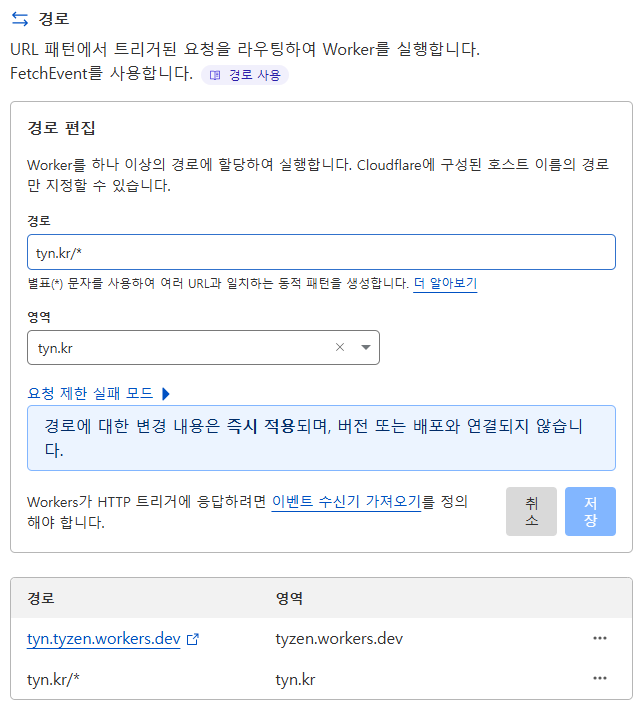Open the 이벤트 수신기 가져오기 link
This screenshot has height=709, width=638.
[346, 501]
